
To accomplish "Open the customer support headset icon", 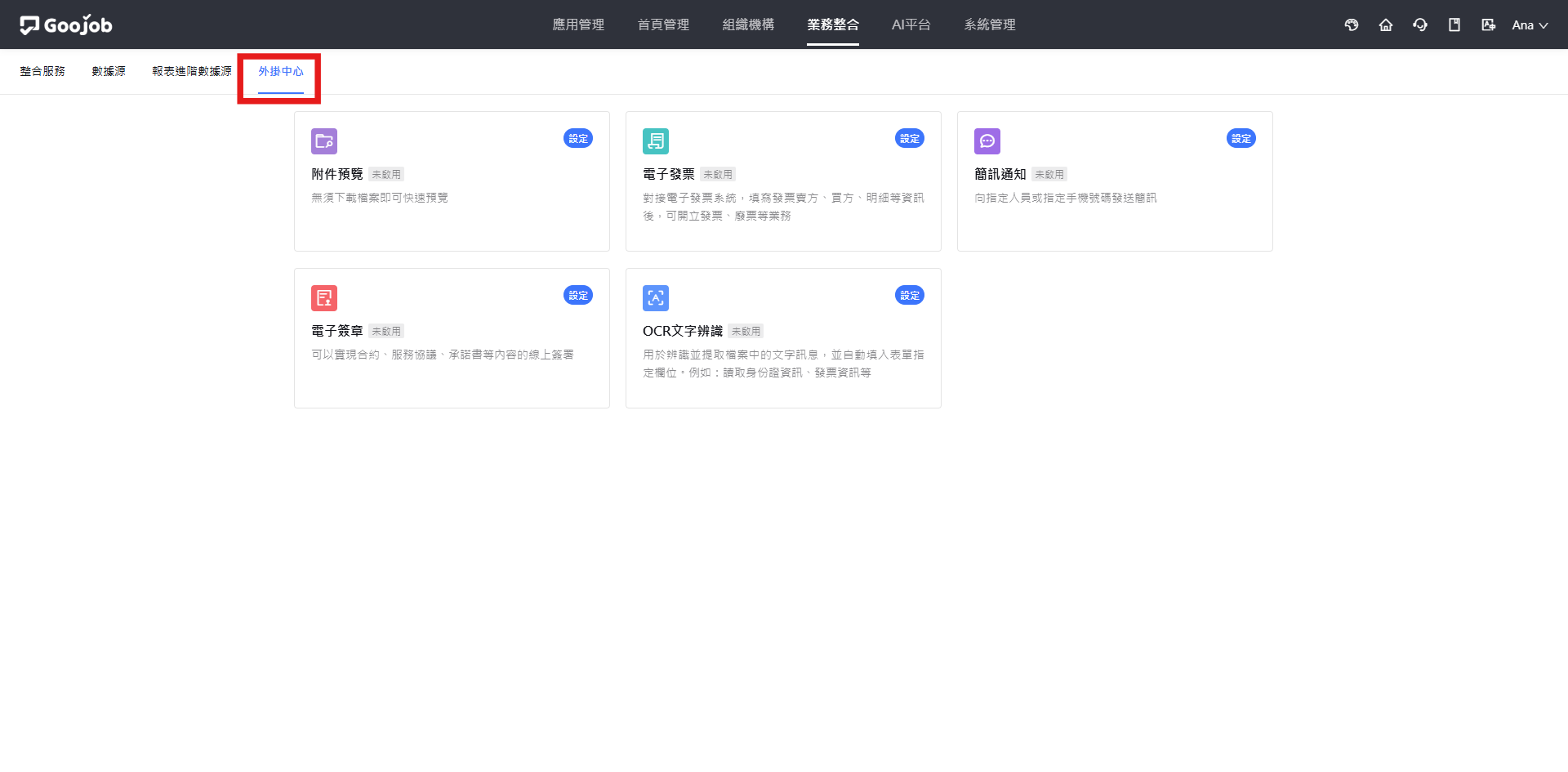I will [x=1420, y=25].
